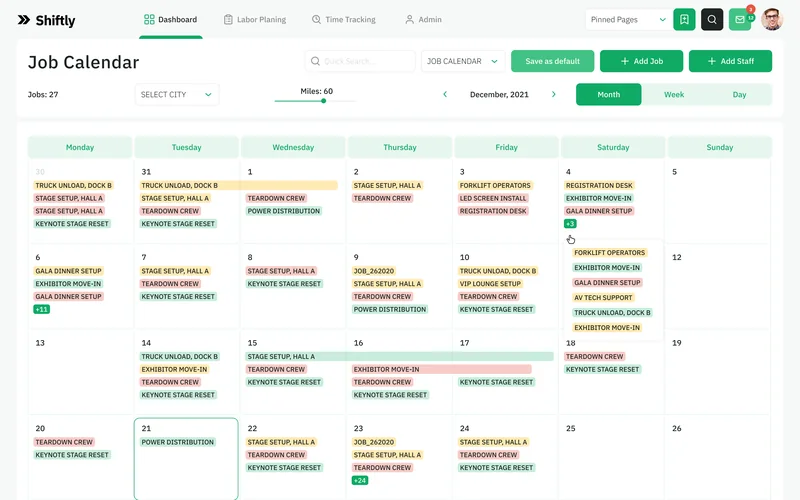Open TRUCK UNLOAD, DOCK B bar on December 31
Viewport: 800px width, 500px height.
coord(238,185)
